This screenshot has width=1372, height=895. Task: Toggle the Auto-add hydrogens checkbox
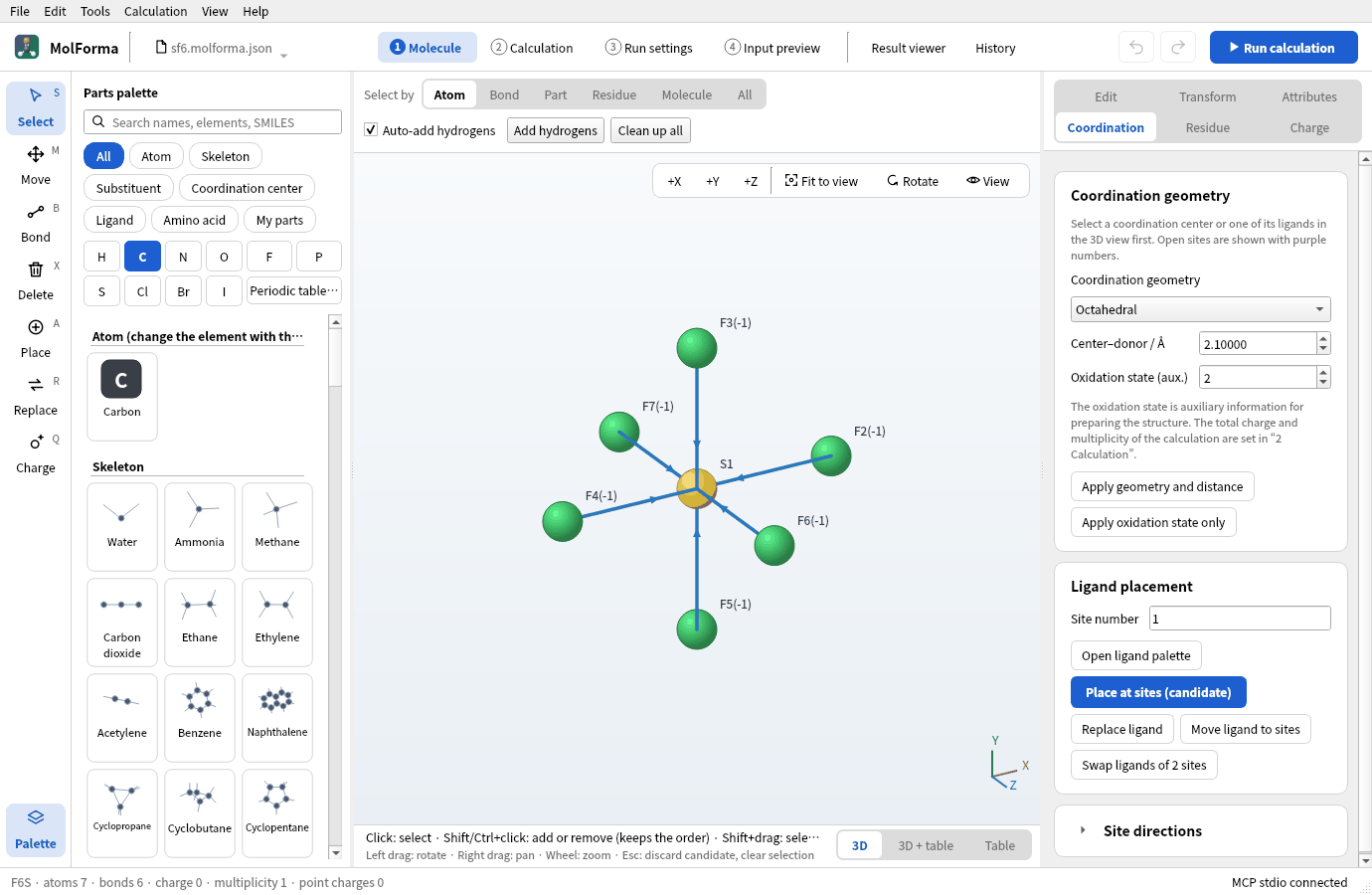click(371, 130)
